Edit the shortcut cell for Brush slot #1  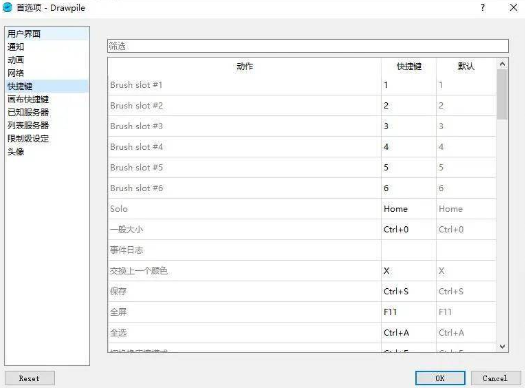409,85
